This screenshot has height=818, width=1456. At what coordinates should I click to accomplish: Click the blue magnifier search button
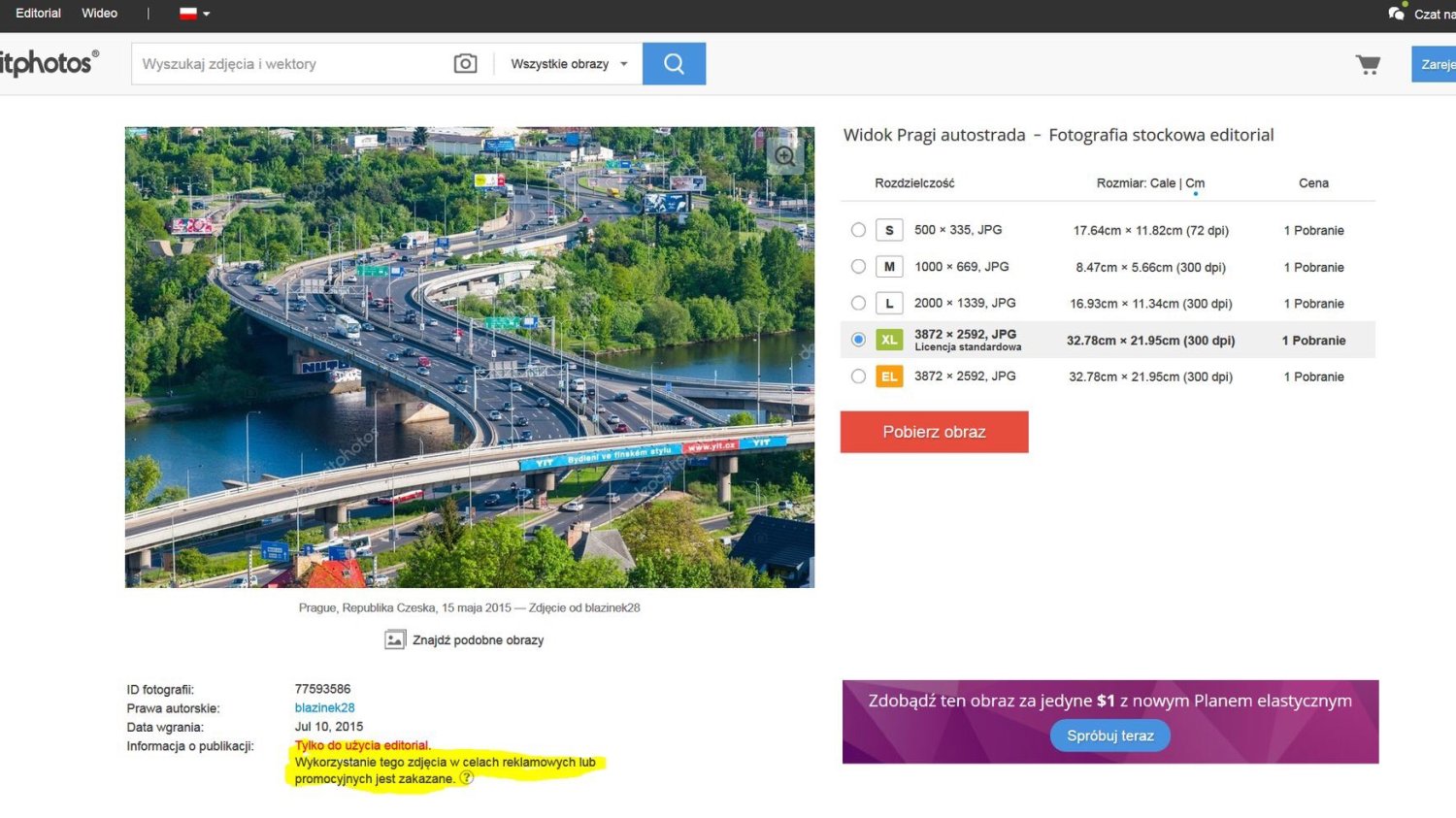pyautogui.click(x=674, y=64)
